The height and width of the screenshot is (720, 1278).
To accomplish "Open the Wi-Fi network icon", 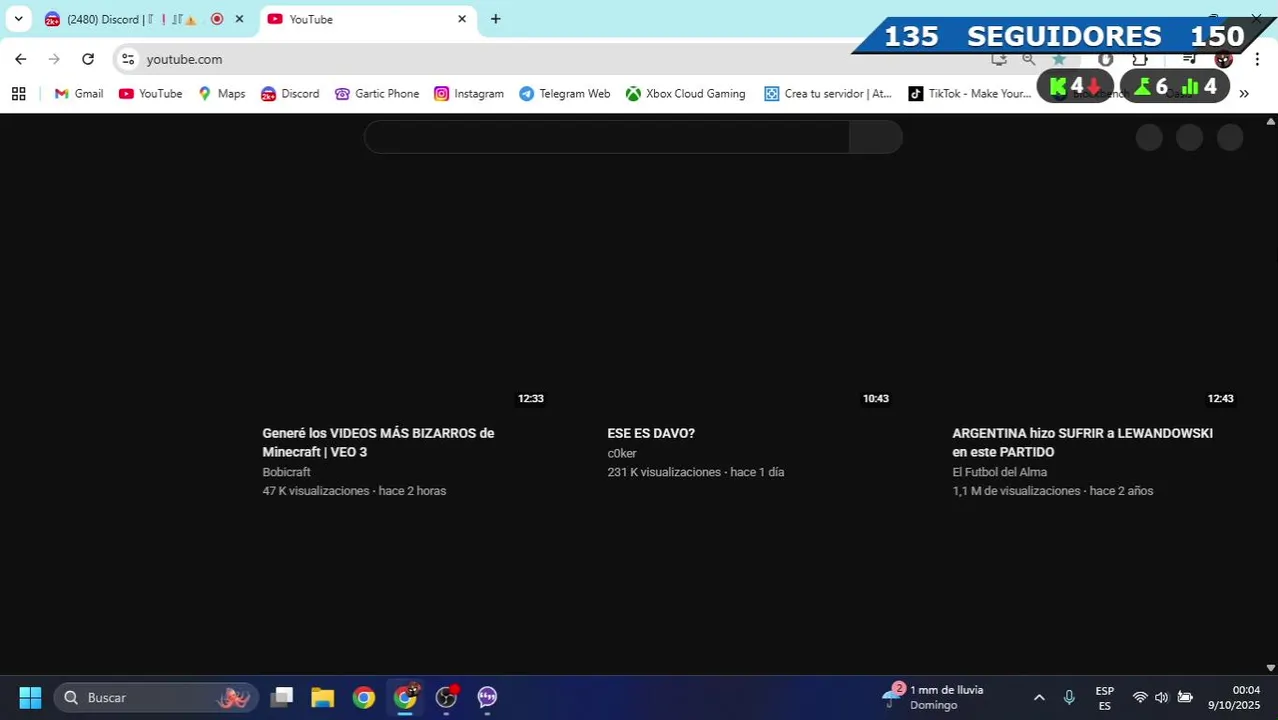I will pyautogui.click(x=1140, y=697).
